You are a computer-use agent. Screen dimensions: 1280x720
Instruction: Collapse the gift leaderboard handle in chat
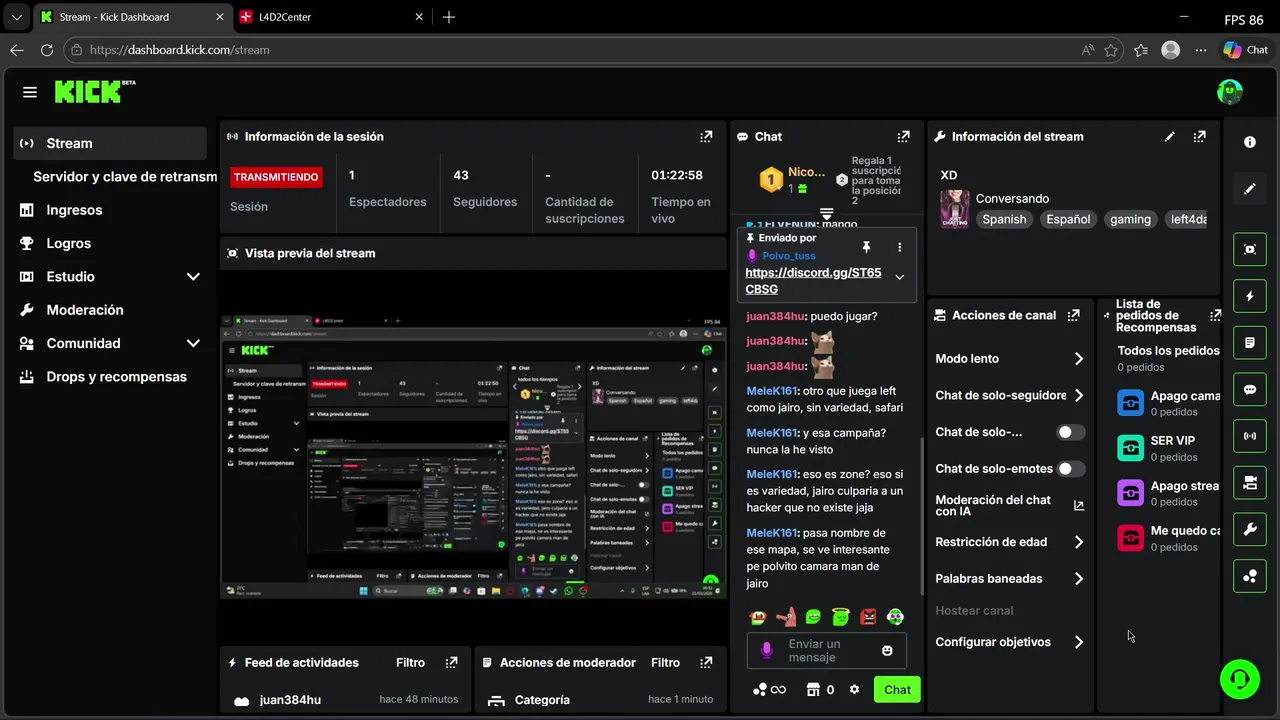(827, 214)
